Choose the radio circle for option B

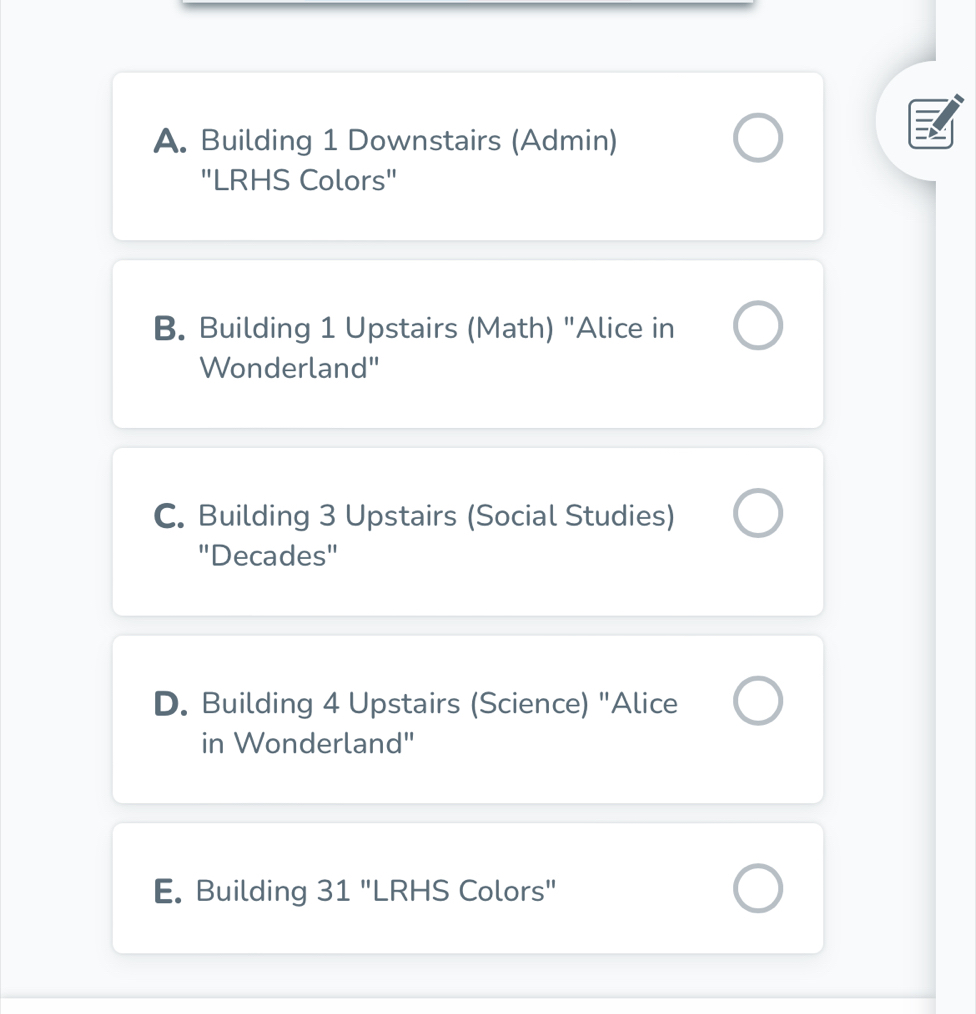point(758,326)
